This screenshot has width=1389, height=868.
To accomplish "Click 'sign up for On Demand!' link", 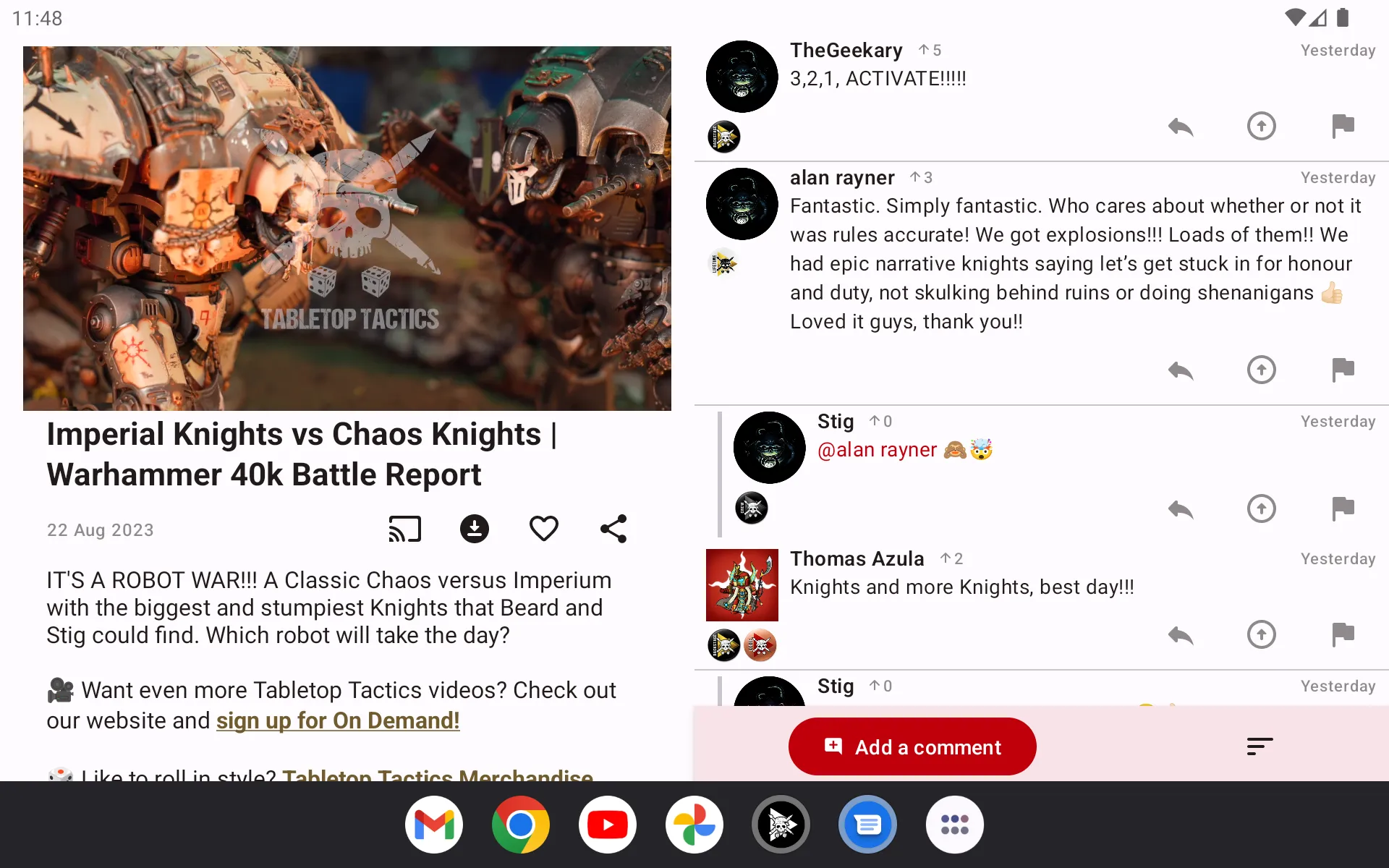I will pos(338,720).
